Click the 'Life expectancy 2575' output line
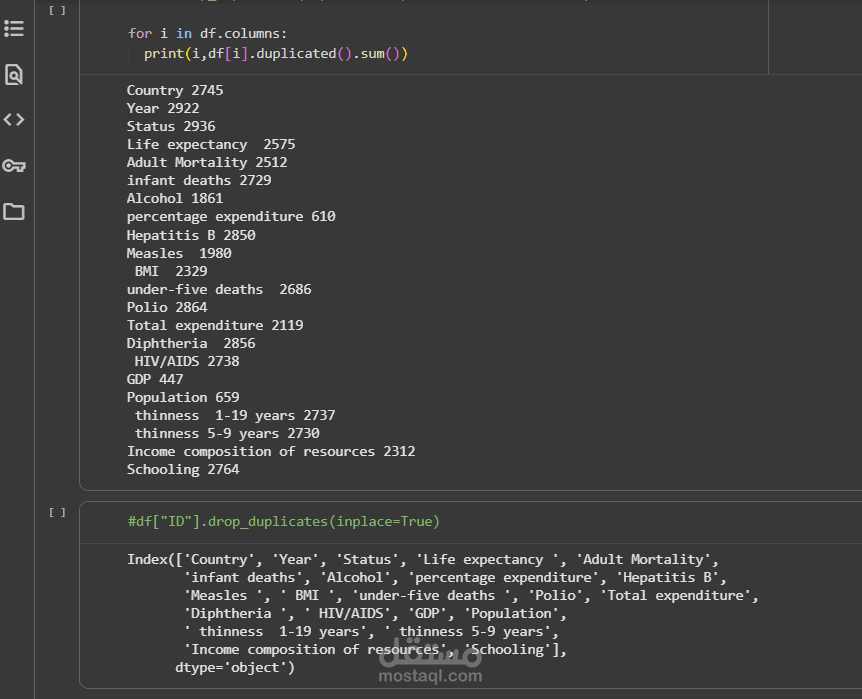 (x=211, y=144)
